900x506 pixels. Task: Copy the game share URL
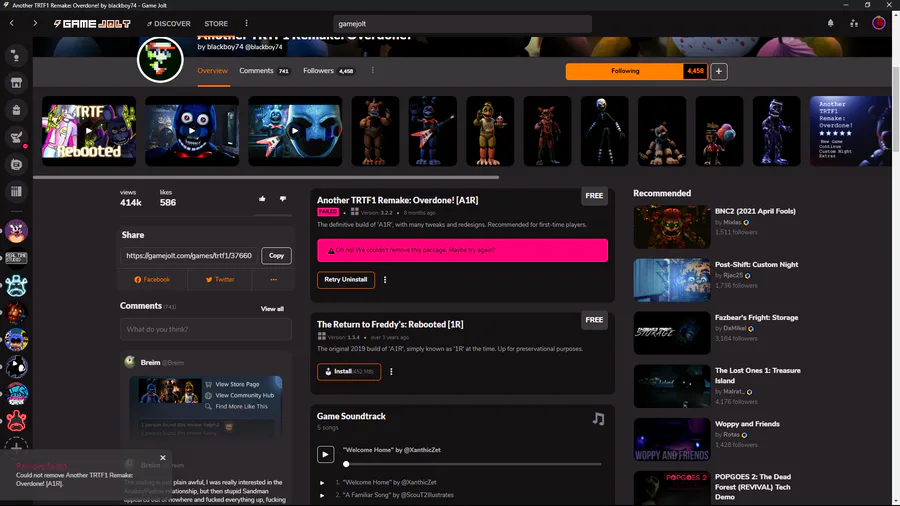[x=276, y=256]
